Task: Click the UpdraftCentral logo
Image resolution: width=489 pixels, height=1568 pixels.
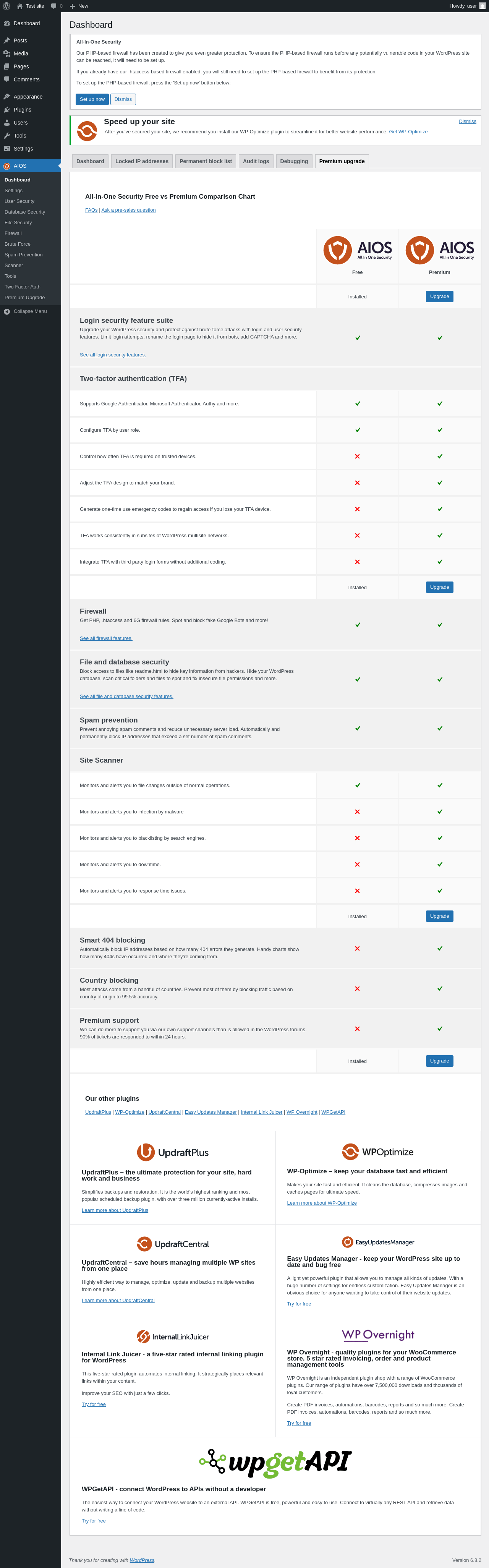Action: click(173, 1244)
